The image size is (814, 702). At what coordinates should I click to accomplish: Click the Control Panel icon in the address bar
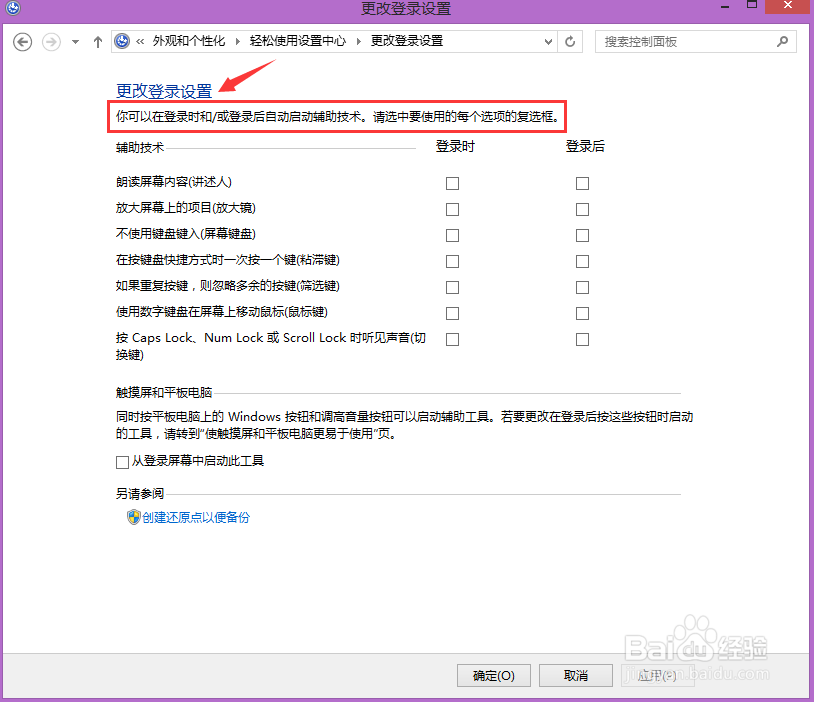point(122,41)
